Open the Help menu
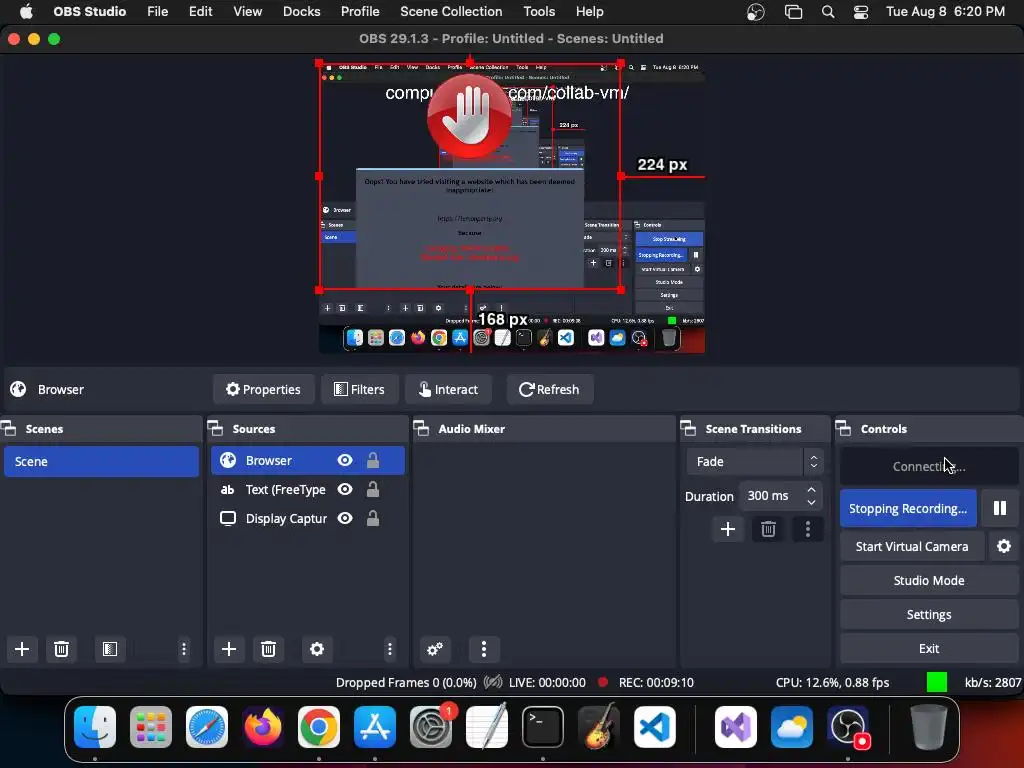1024x768 pixels. (590, 12)
